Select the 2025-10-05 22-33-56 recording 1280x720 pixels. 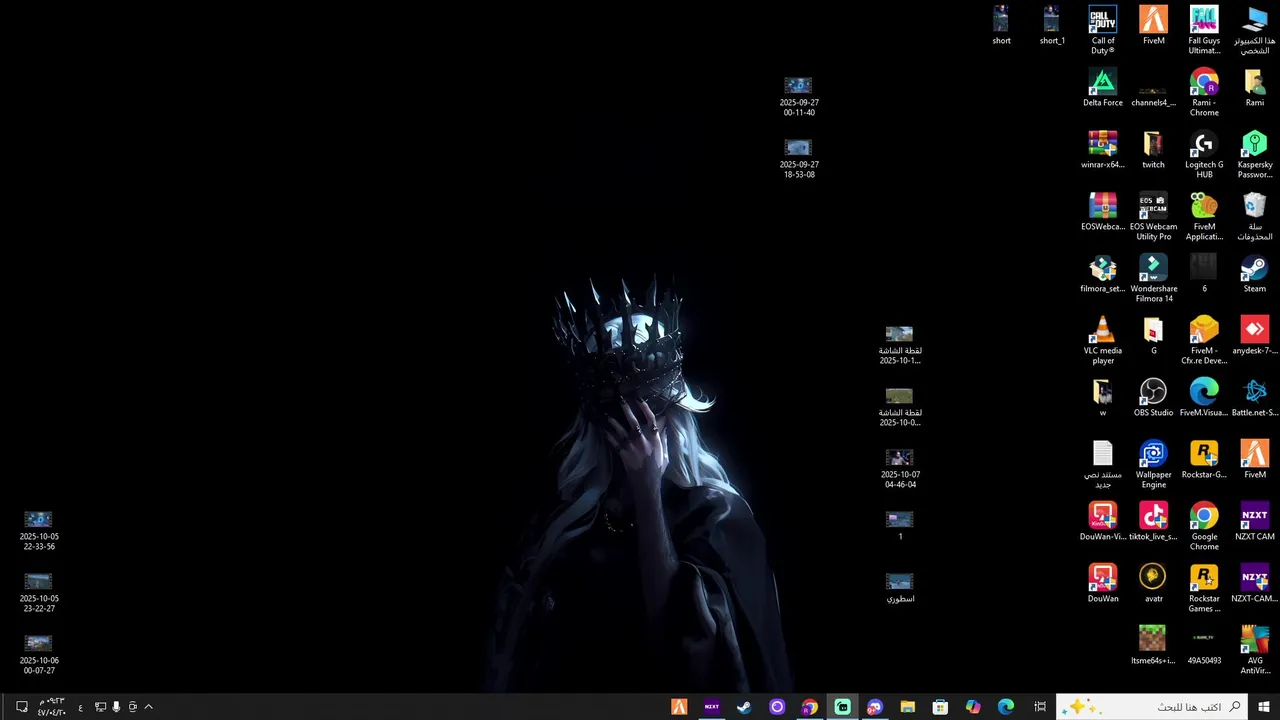(x=39, y=531)
